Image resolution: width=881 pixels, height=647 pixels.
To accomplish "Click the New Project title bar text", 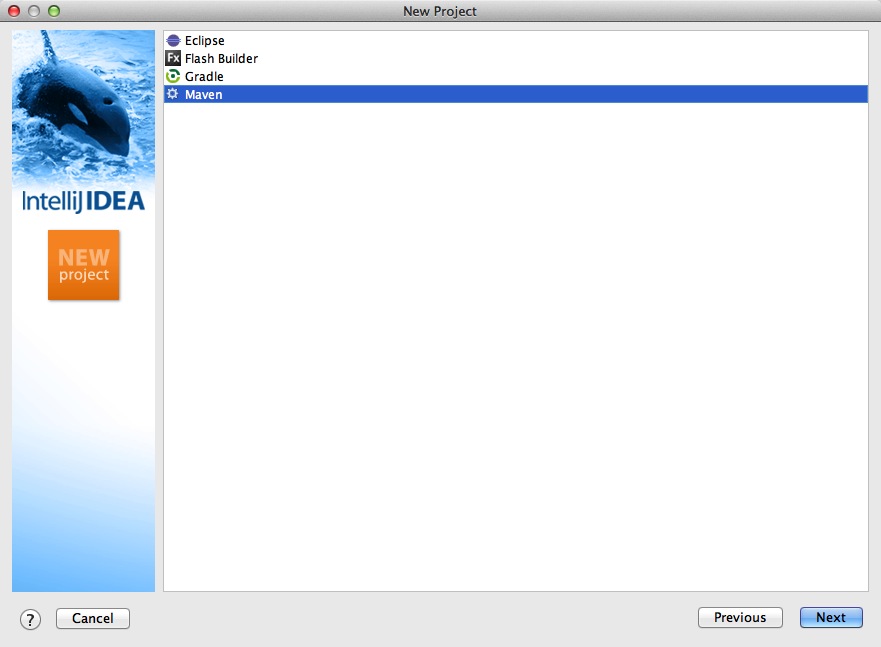I will tap(440, 11).
